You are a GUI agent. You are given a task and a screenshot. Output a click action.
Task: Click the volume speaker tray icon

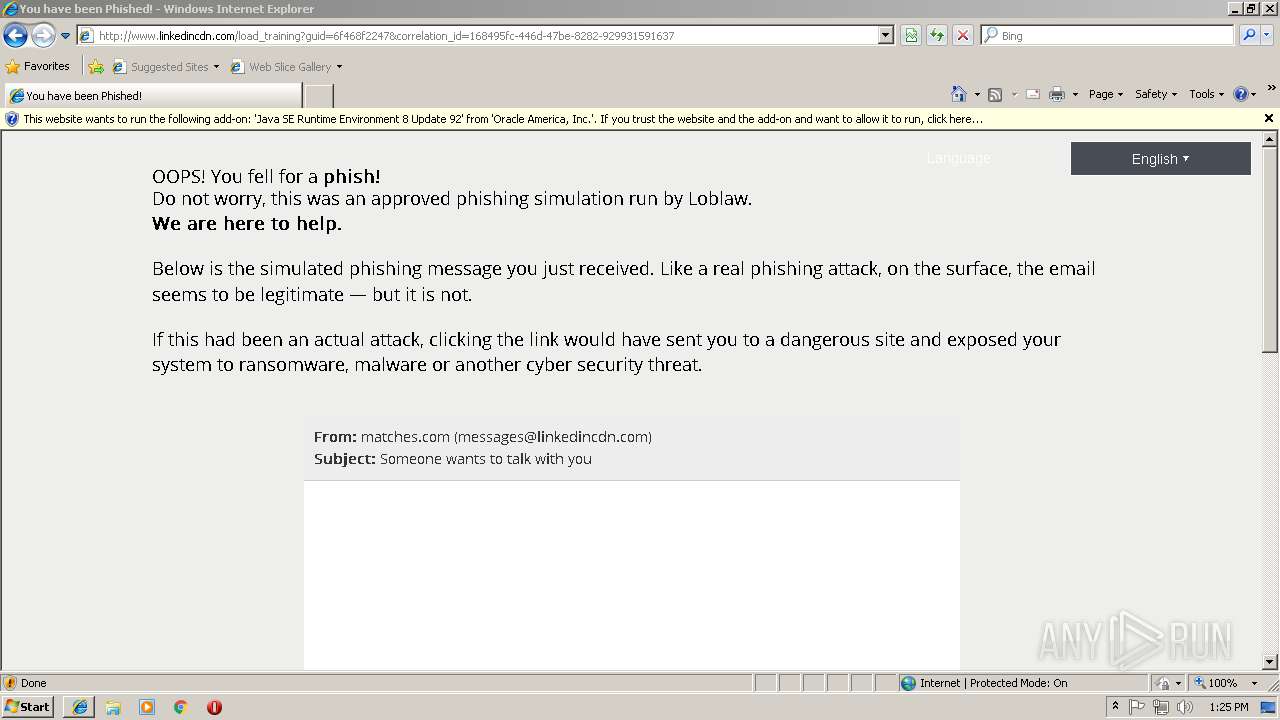pos(1185,707)
